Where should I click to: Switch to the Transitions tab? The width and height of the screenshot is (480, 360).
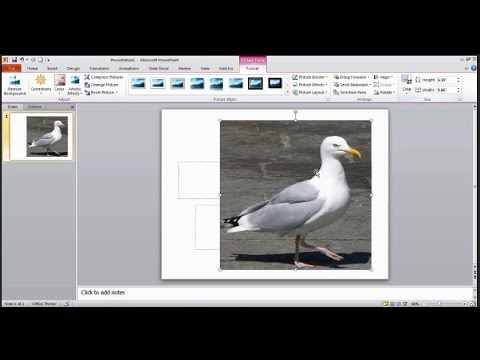tap(99, 68)
